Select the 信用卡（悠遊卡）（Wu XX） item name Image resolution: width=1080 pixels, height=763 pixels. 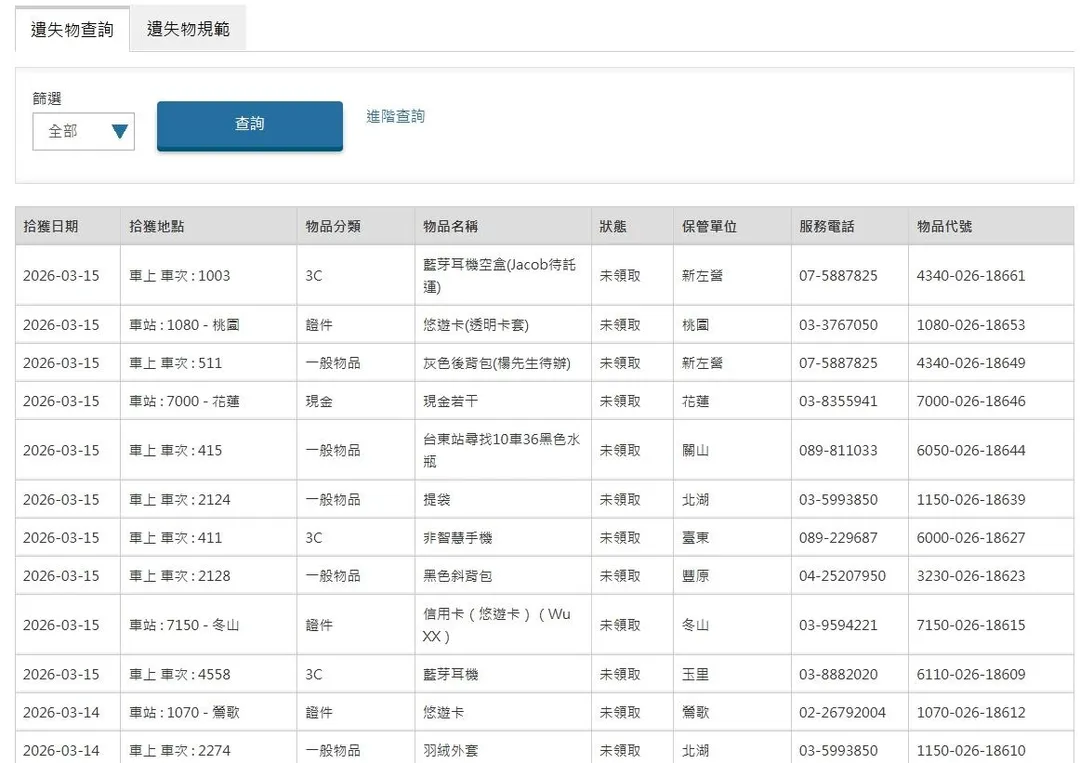(x=497, y=625)
